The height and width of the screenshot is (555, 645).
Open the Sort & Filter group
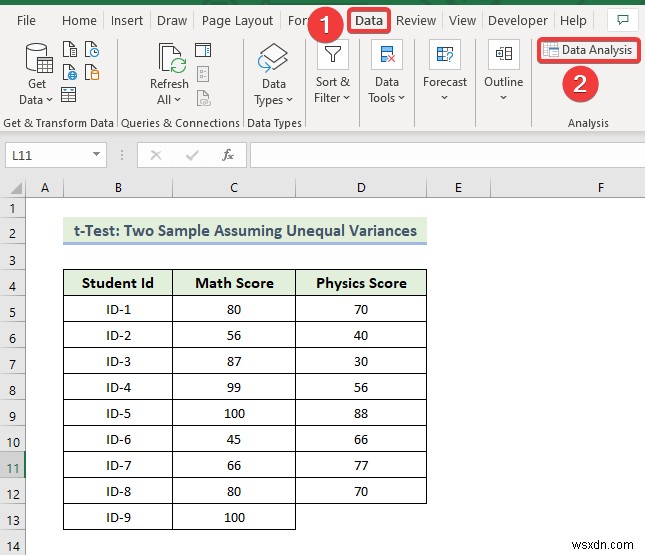(332, 73)
